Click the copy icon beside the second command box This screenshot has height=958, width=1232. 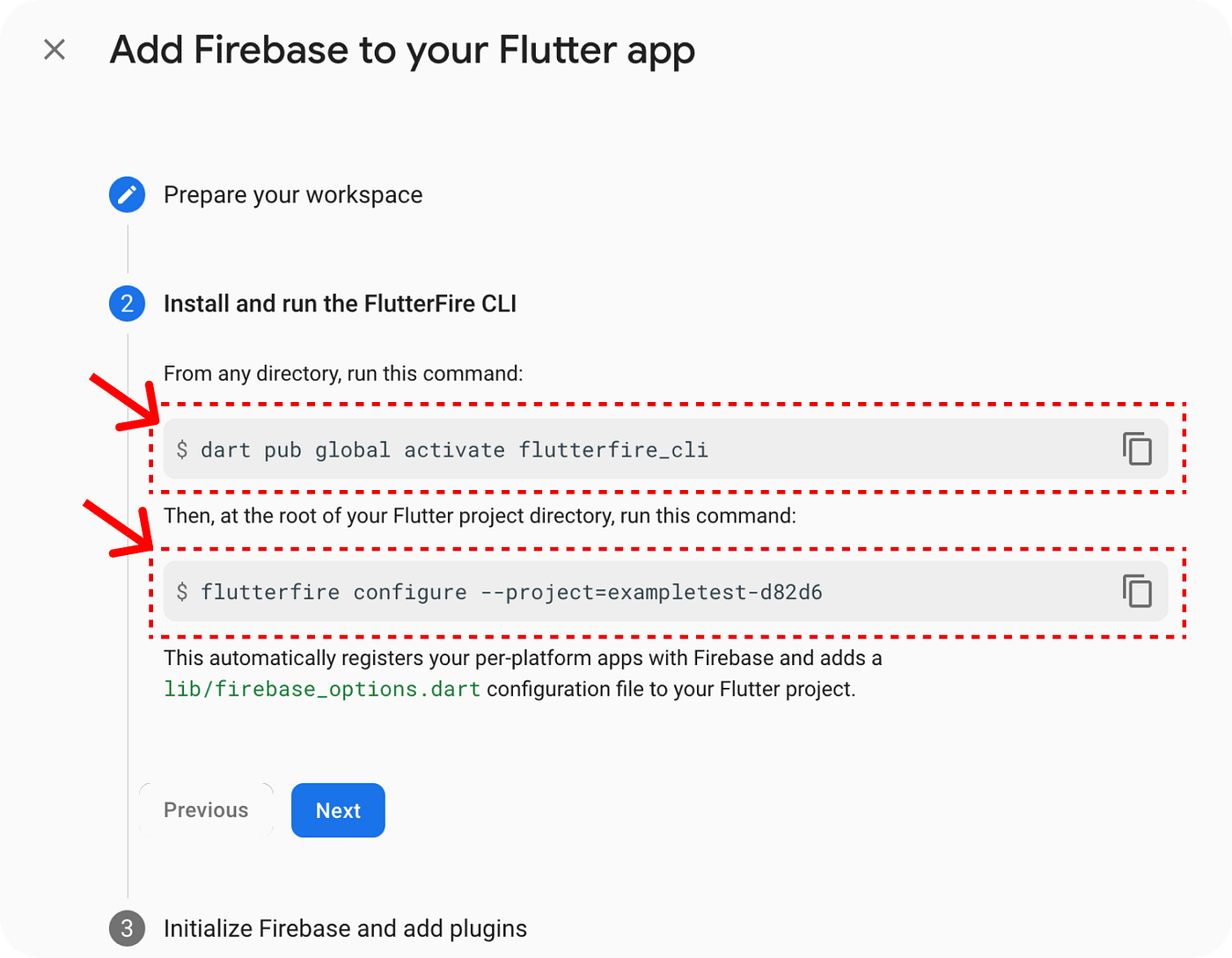[1139, 591]
